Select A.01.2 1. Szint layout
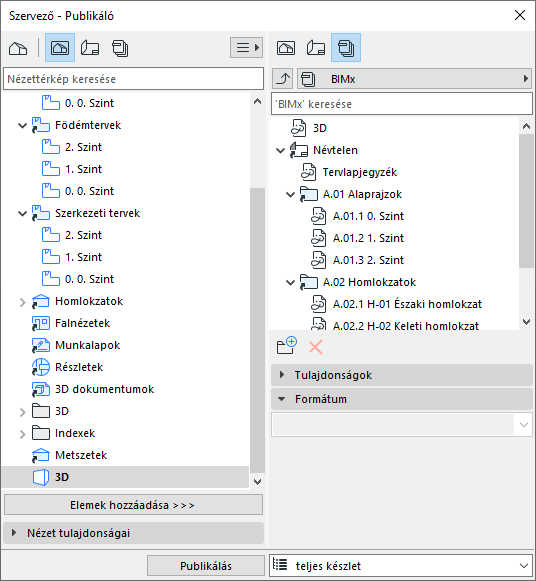Viewport: 536px width, 581px height. [x=368, y=238]
